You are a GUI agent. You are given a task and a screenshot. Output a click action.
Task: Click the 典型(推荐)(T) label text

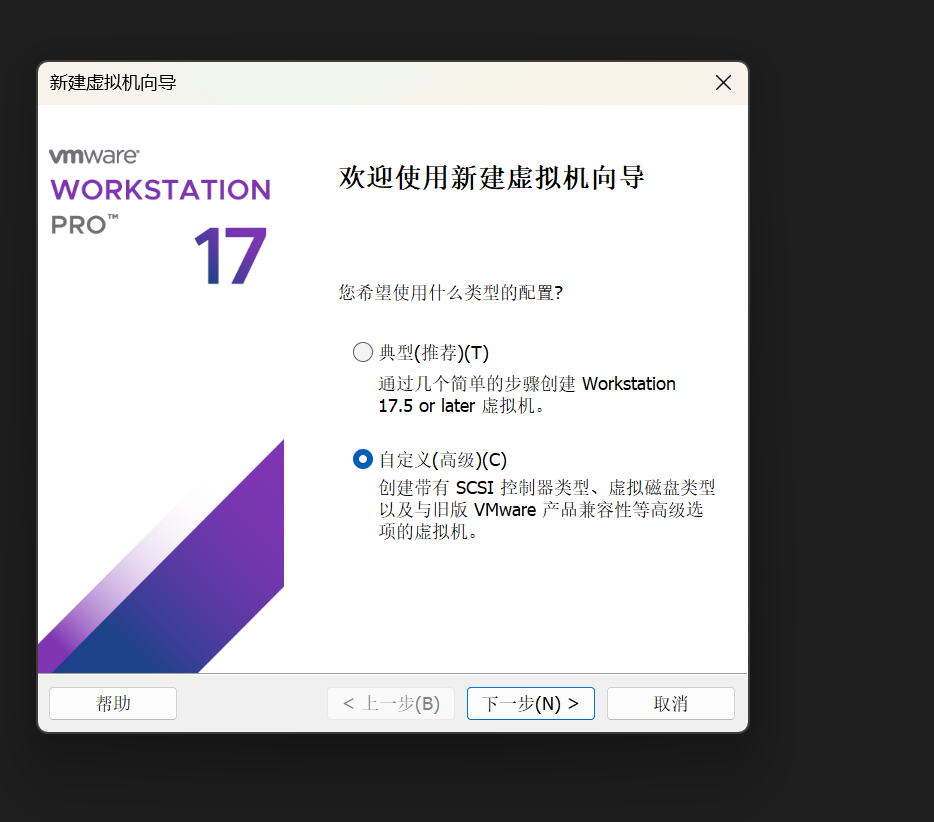[x=434, y=353]
